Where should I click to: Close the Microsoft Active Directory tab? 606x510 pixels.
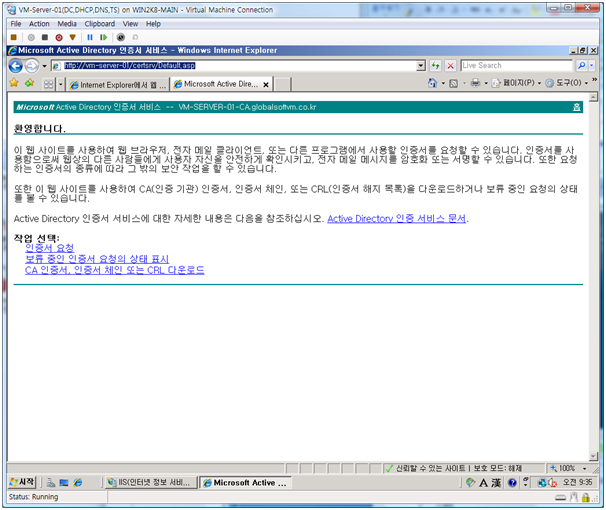pos(266,85)
